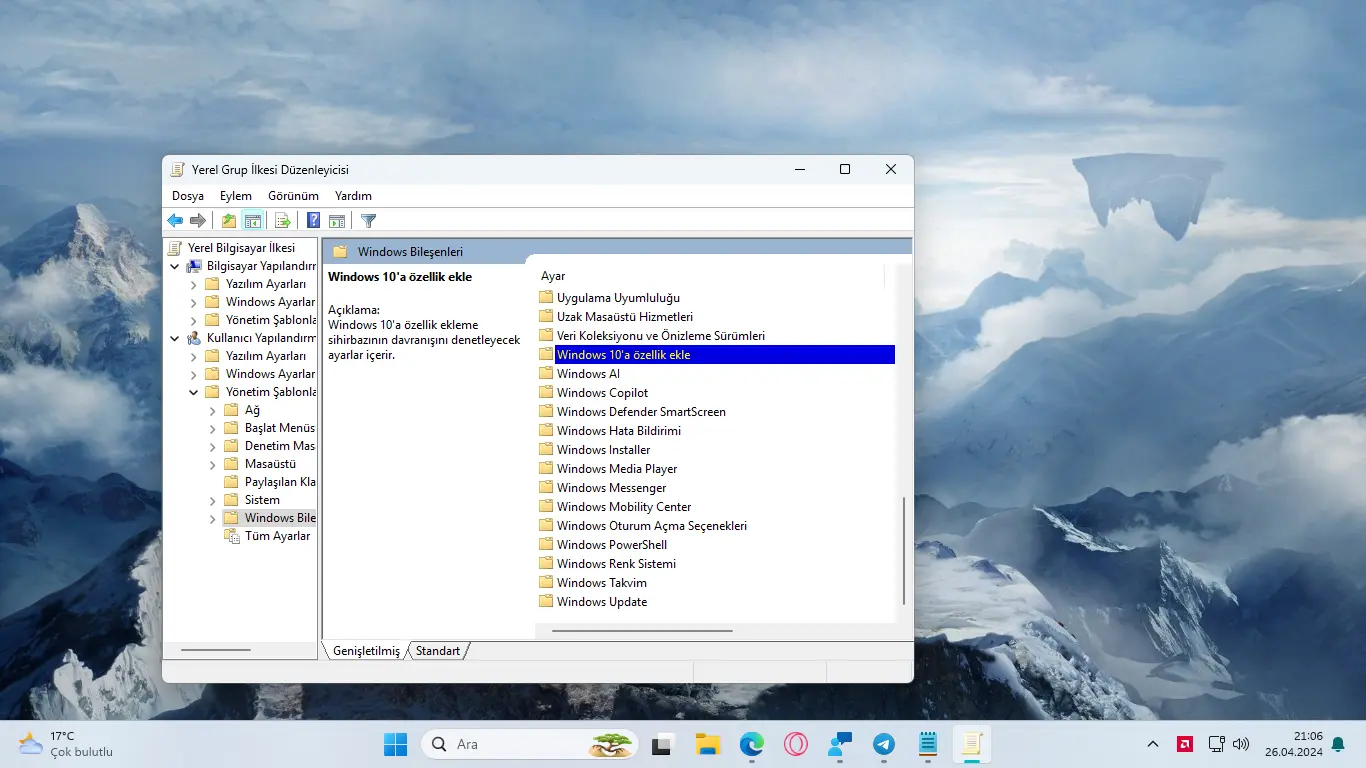Image resolution: width=1366 pixels, height=768 pixels.
Task: Select Windows Mobility Center in the list
Action: pos(624,507)
